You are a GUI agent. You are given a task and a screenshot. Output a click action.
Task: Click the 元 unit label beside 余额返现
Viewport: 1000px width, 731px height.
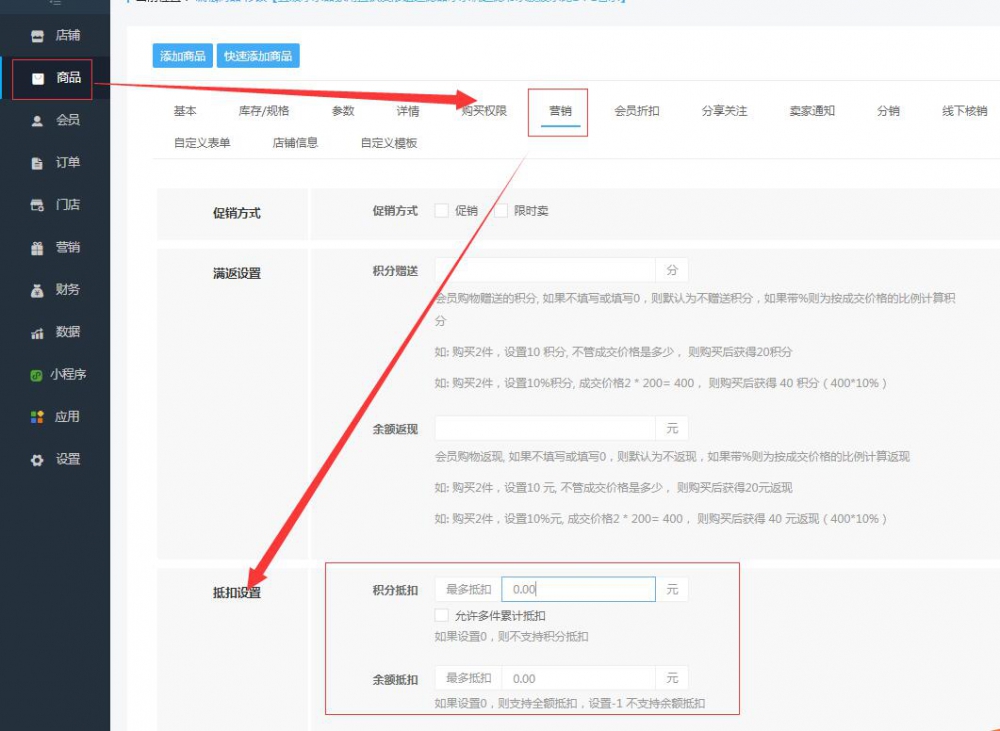click(672, 429)
